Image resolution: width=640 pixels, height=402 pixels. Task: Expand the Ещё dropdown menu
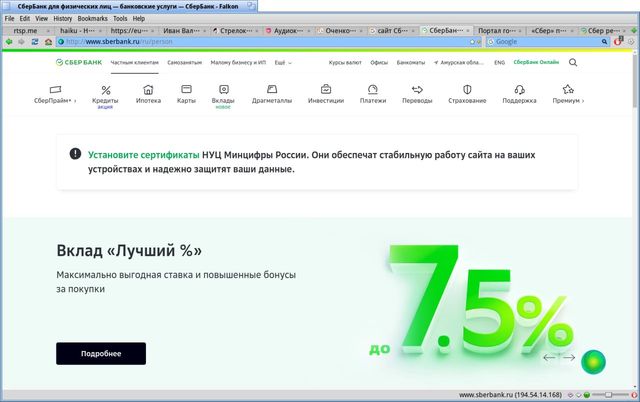[x=283, y=63]
